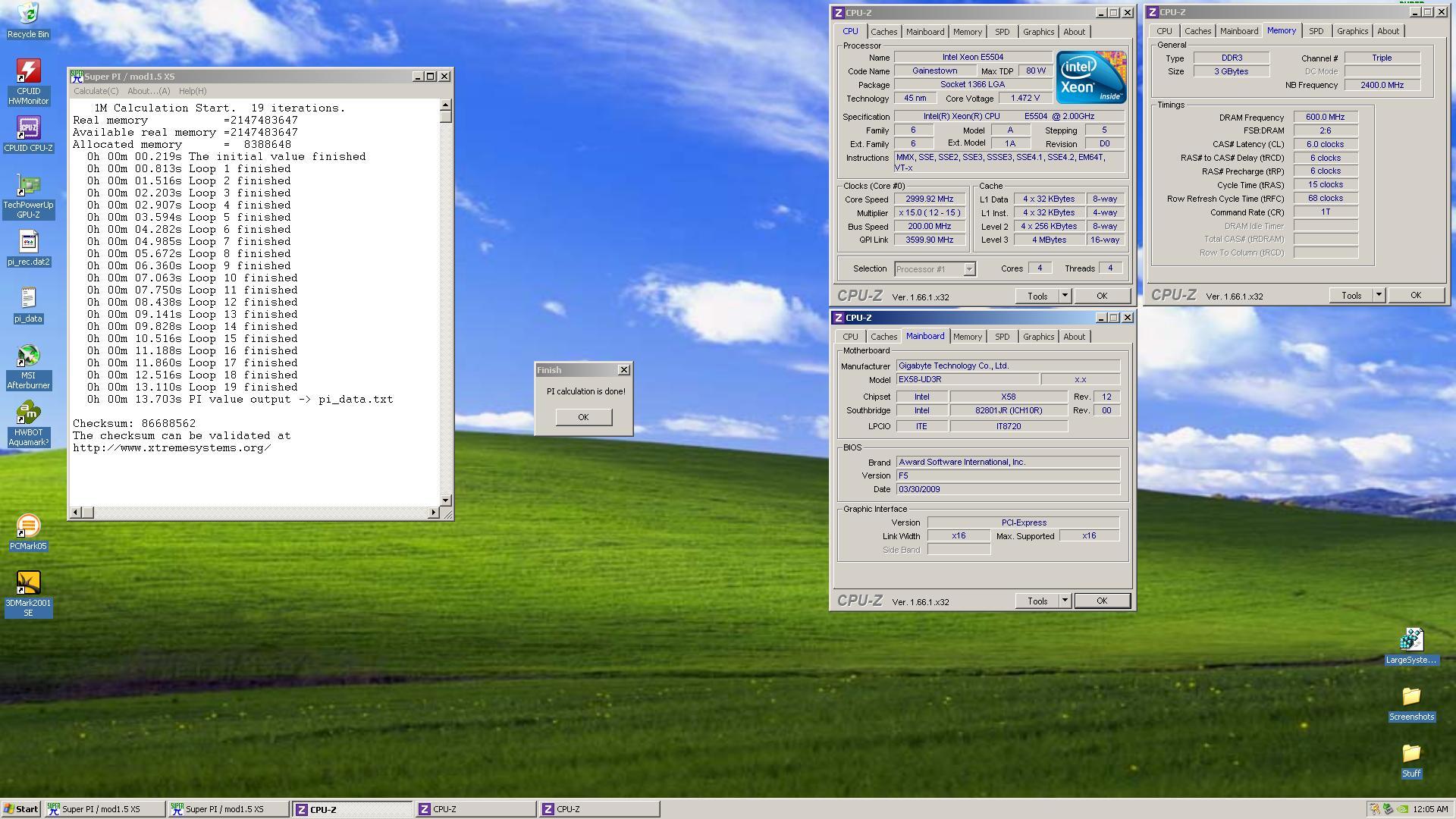This screenshot has height=819, width=1456.
Task: Expand the Processor #1 selection dropdown
Action: (968, 269)
